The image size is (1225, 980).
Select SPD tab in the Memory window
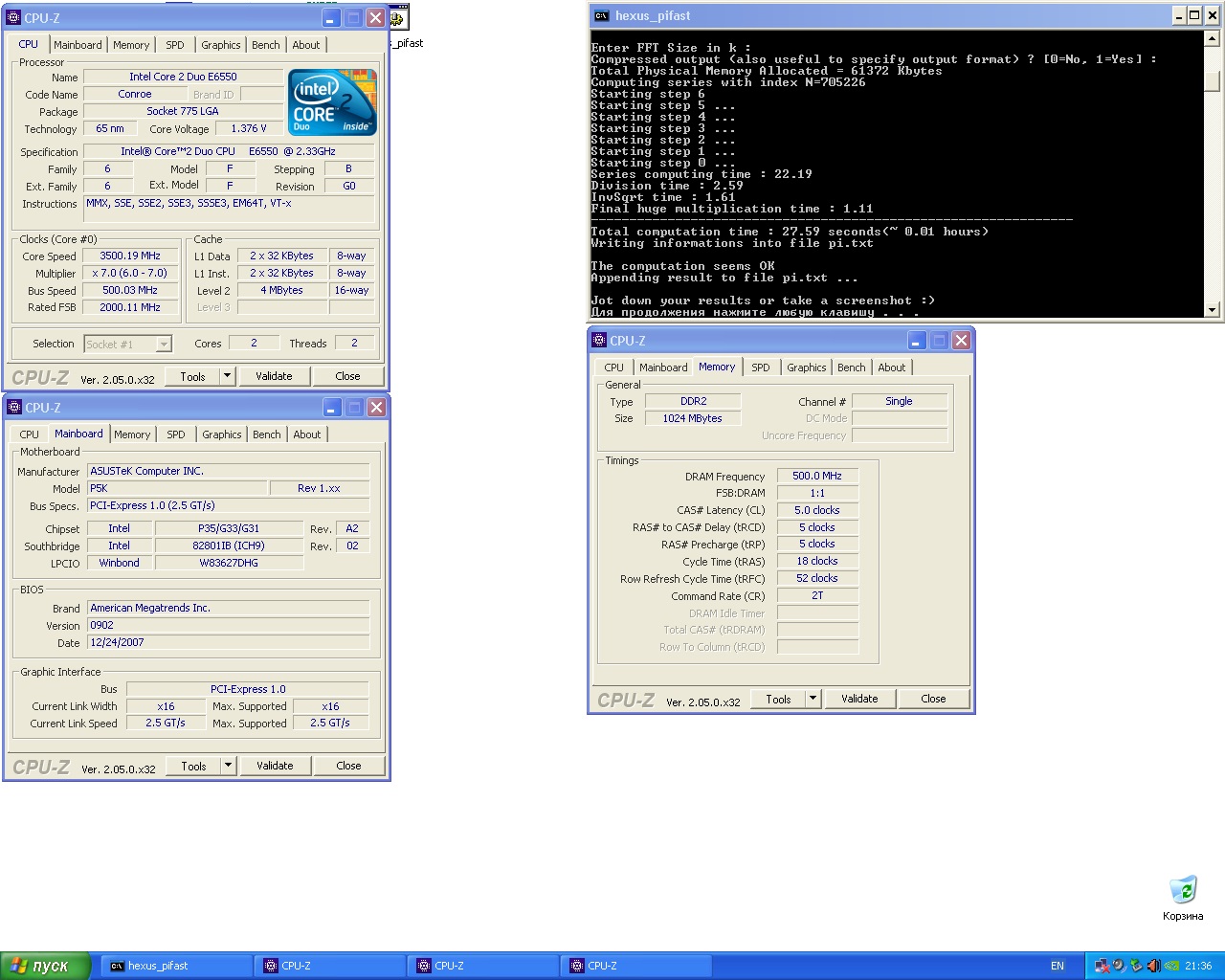[x=761, y=367]
